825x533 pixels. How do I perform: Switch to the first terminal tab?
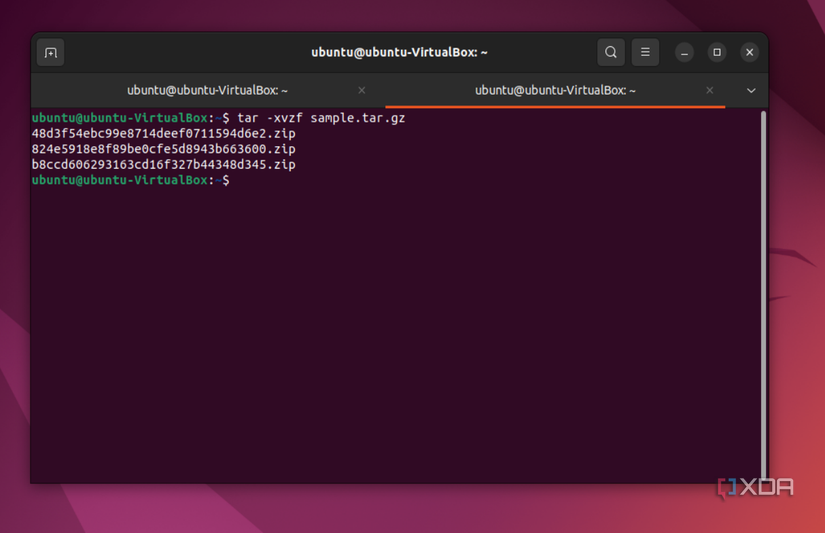pos(207,90)
